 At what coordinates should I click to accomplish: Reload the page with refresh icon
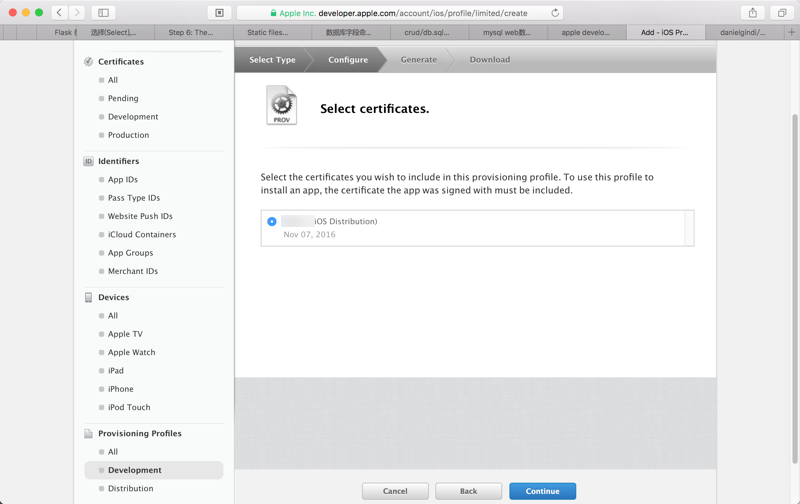[x=555, y=13]
